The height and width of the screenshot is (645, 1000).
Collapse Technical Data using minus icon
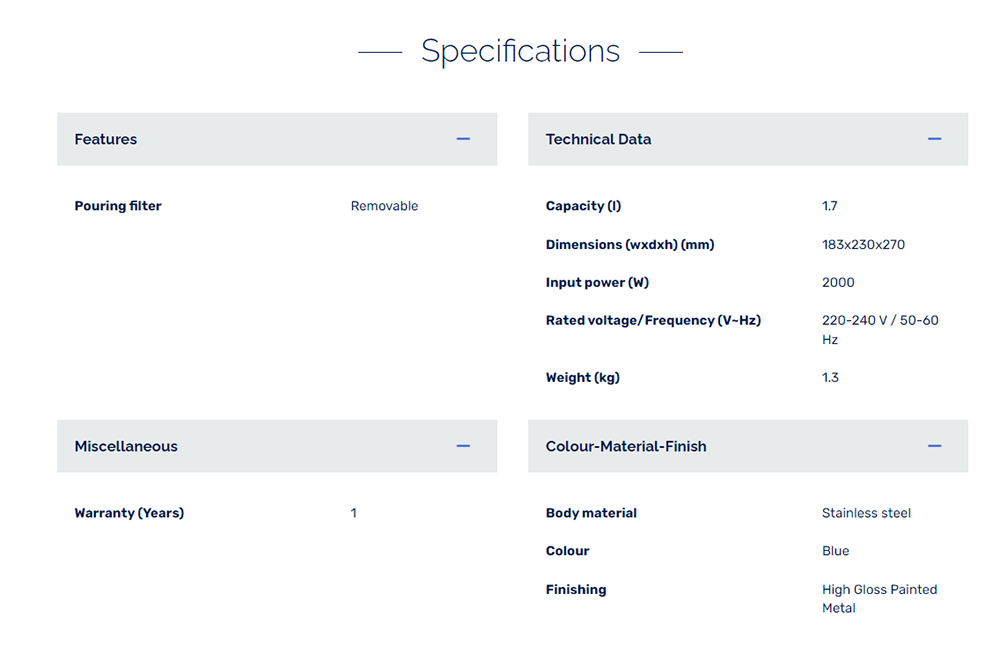[934, 139]
